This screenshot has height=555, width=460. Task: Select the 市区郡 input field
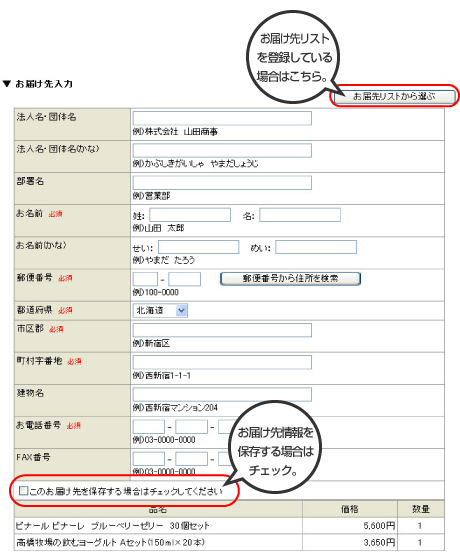pos(222,330)
